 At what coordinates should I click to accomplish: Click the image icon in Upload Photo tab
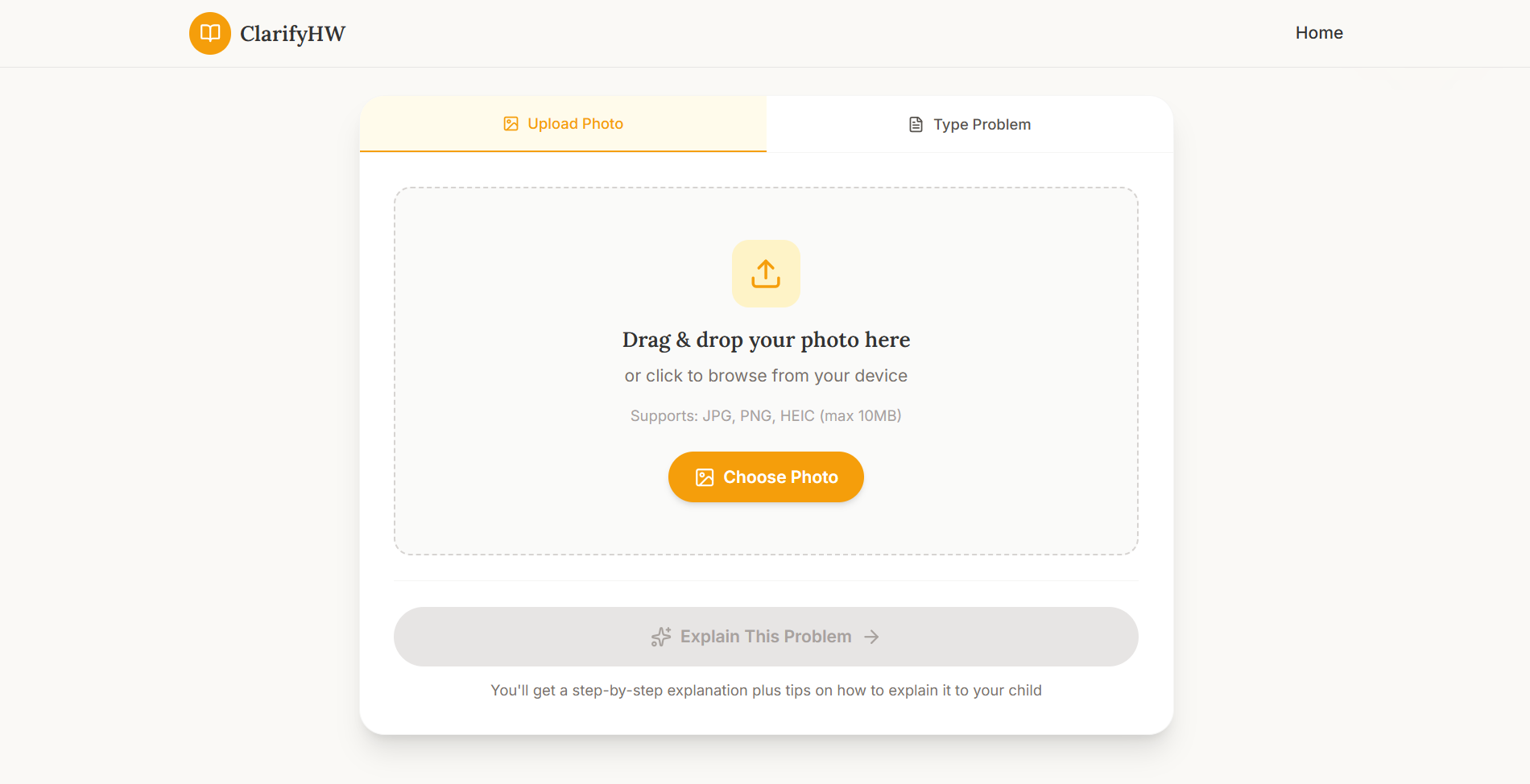click(511, 124)
